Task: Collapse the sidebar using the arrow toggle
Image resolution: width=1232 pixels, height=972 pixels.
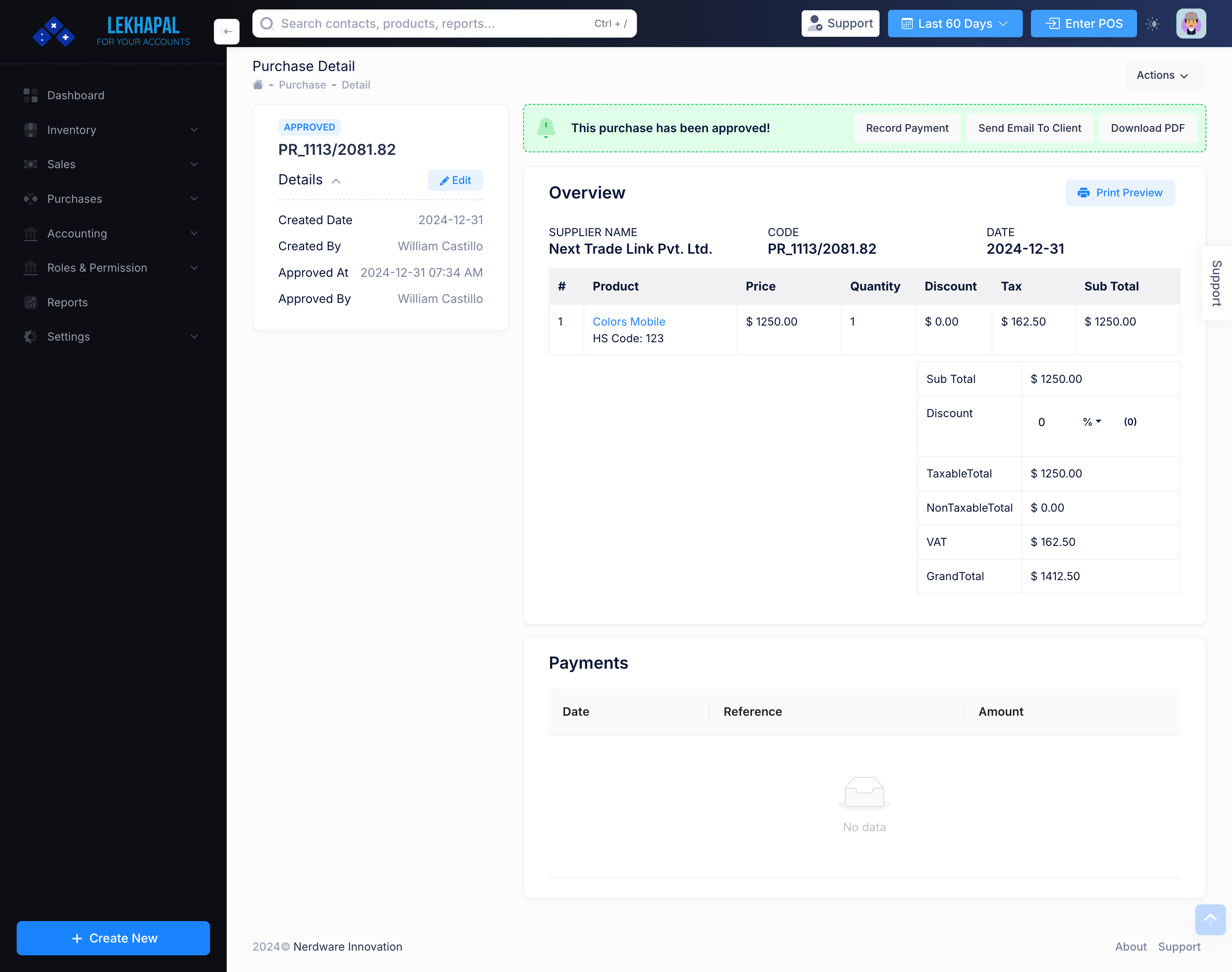Action: point(226,31)
